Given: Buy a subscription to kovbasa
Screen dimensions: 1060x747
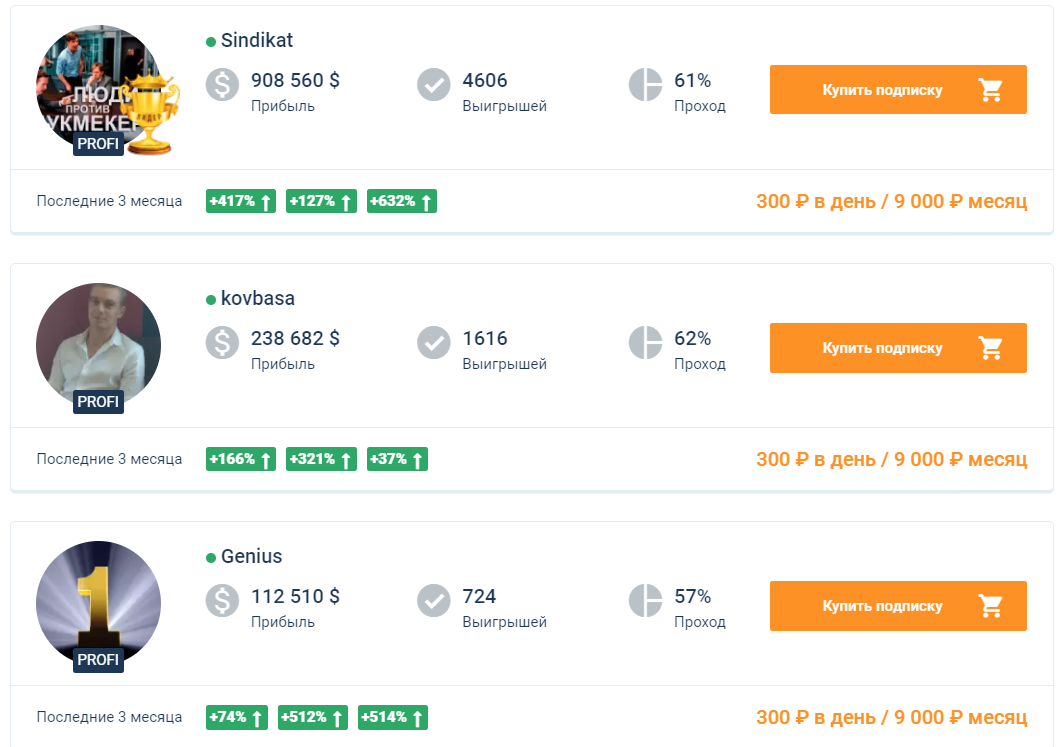Looking at the screenshot, I should pos(897,348).
